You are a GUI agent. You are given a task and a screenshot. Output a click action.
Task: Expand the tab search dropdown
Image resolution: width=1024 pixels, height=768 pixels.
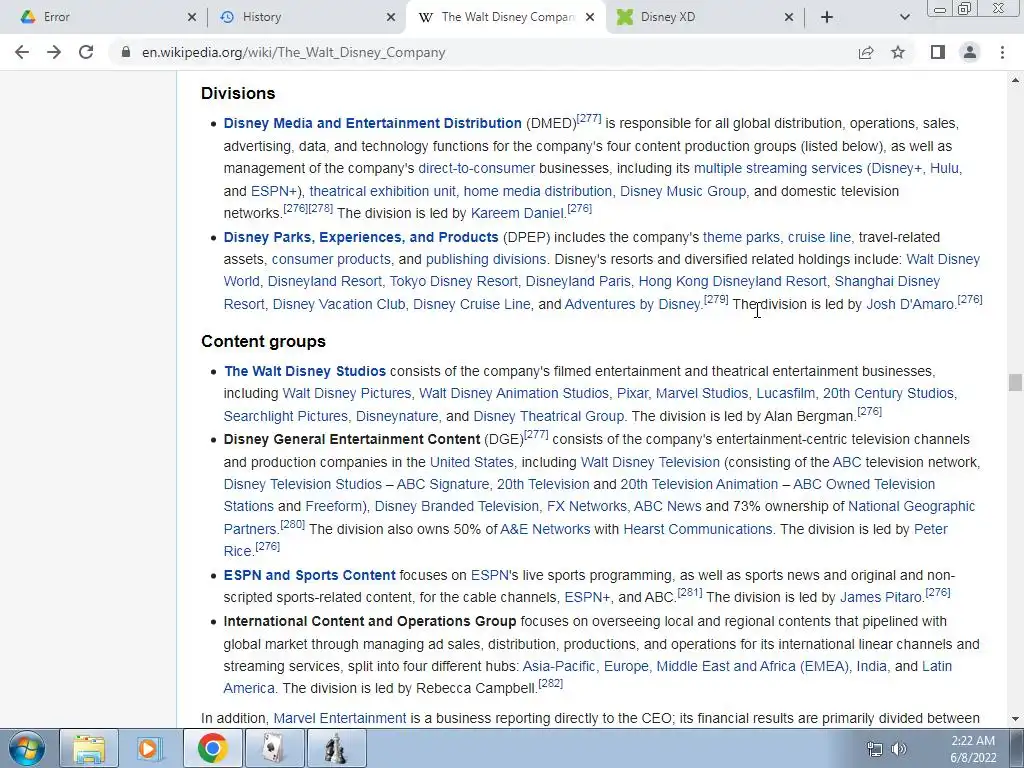pyautogui.click(x=904, y=17)
